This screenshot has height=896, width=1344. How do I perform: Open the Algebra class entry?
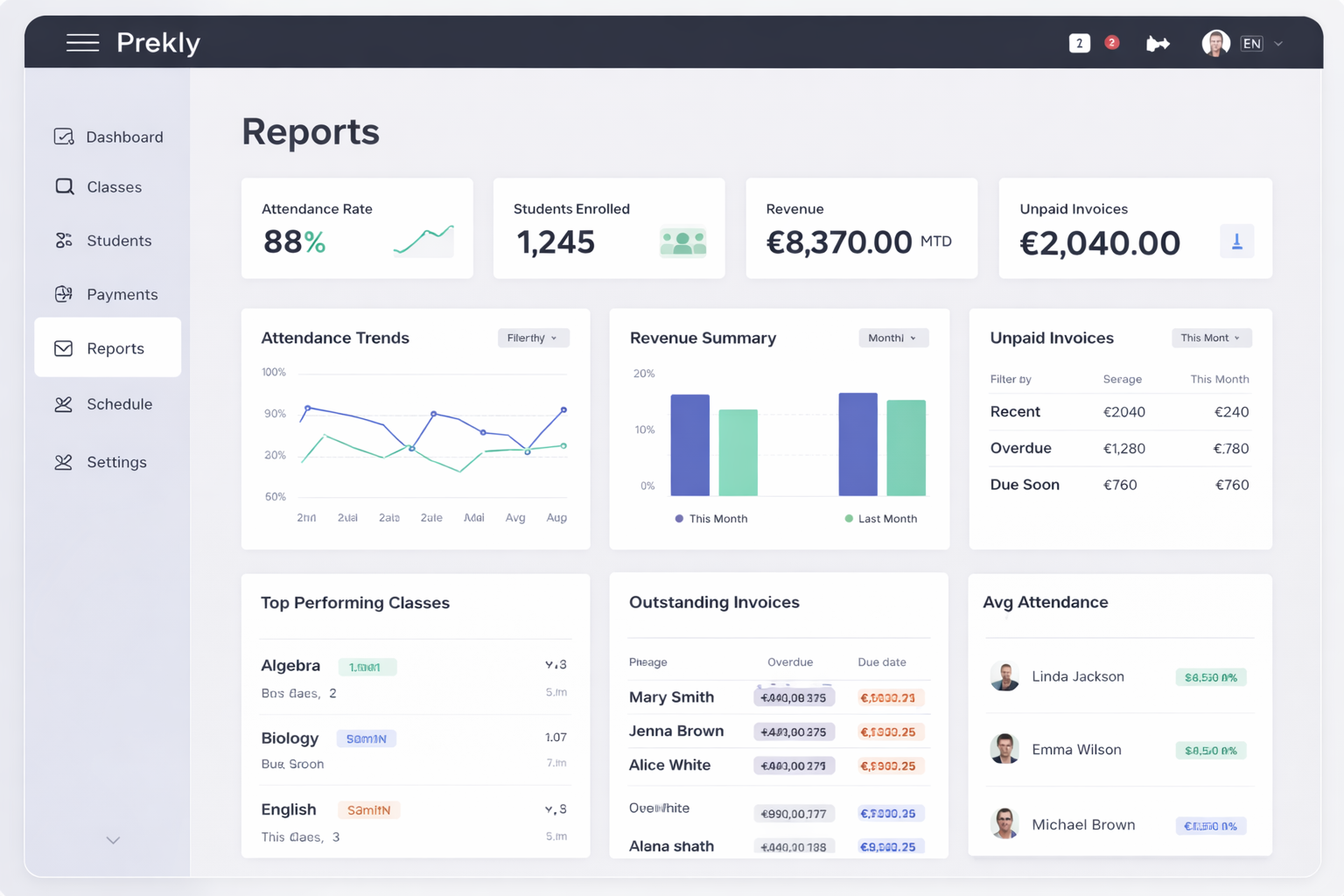pyautogui.click(x=290, y=666)
